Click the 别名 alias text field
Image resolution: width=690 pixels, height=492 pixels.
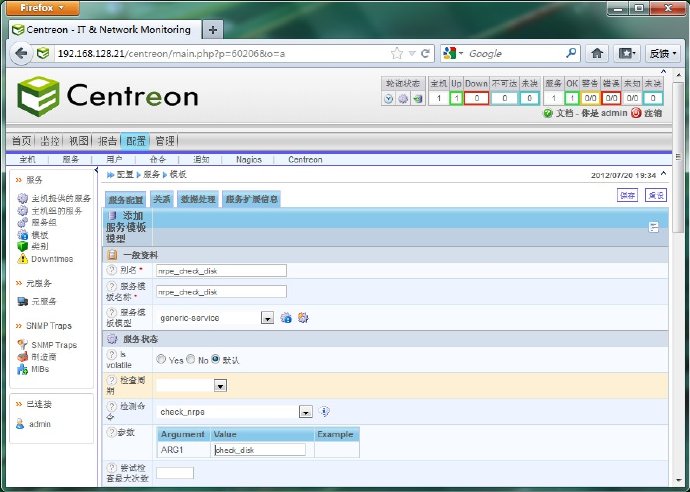[x=221, y=271]
